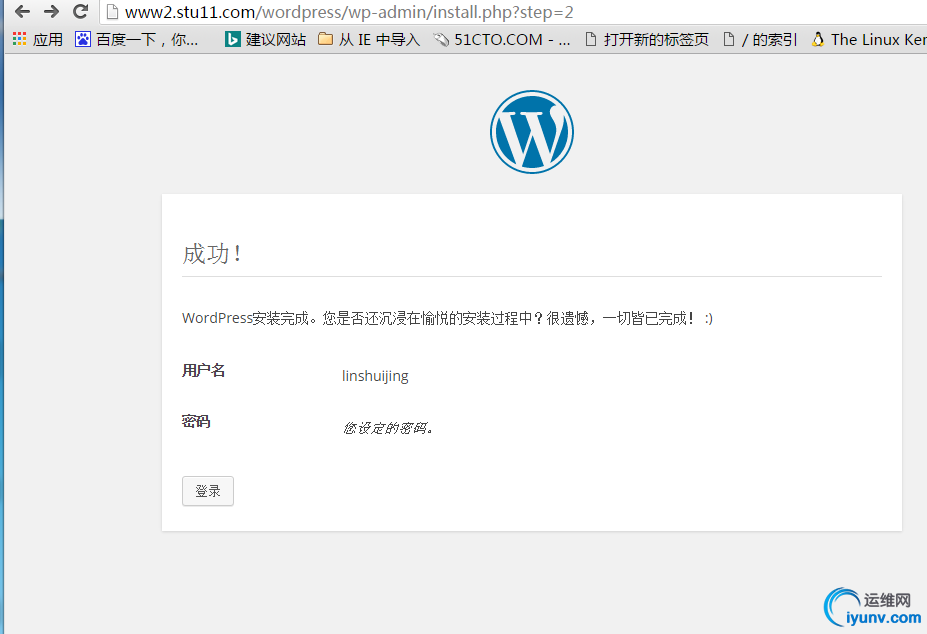Click the WordPress logo
927x634 pixels.
coord(531,132)
